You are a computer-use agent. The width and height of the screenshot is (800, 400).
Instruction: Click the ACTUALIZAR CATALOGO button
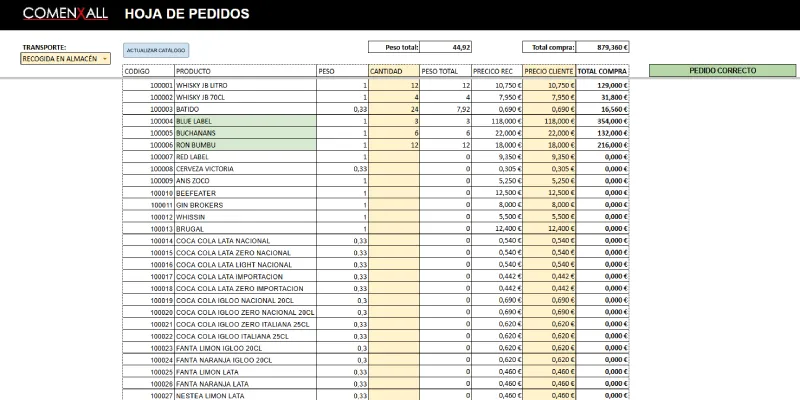coord(156,51)
